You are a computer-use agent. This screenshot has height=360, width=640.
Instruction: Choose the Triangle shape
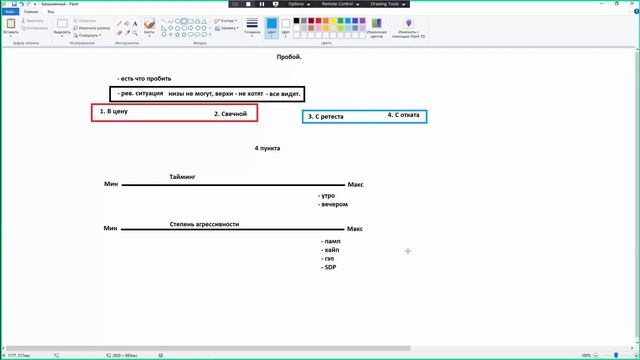coord(204,21)
